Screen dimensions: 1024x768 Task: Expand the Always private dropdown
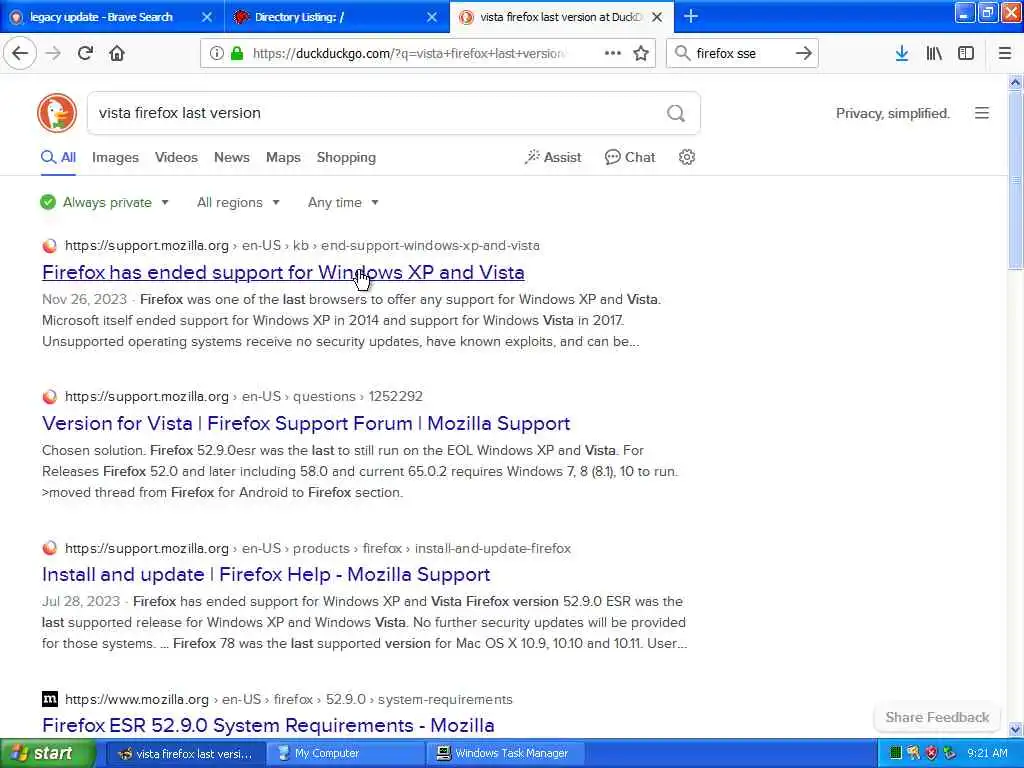coord(104,202)
